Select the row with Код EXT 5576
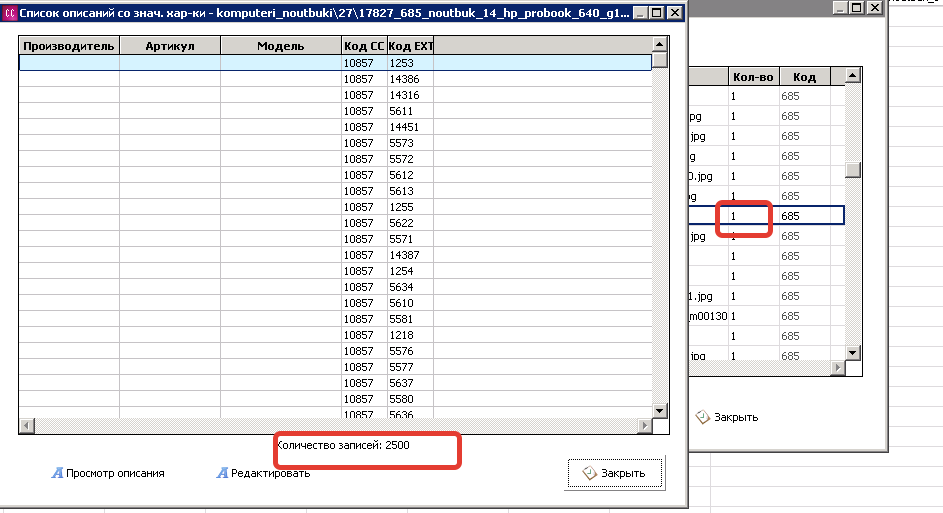 point(336,351)
